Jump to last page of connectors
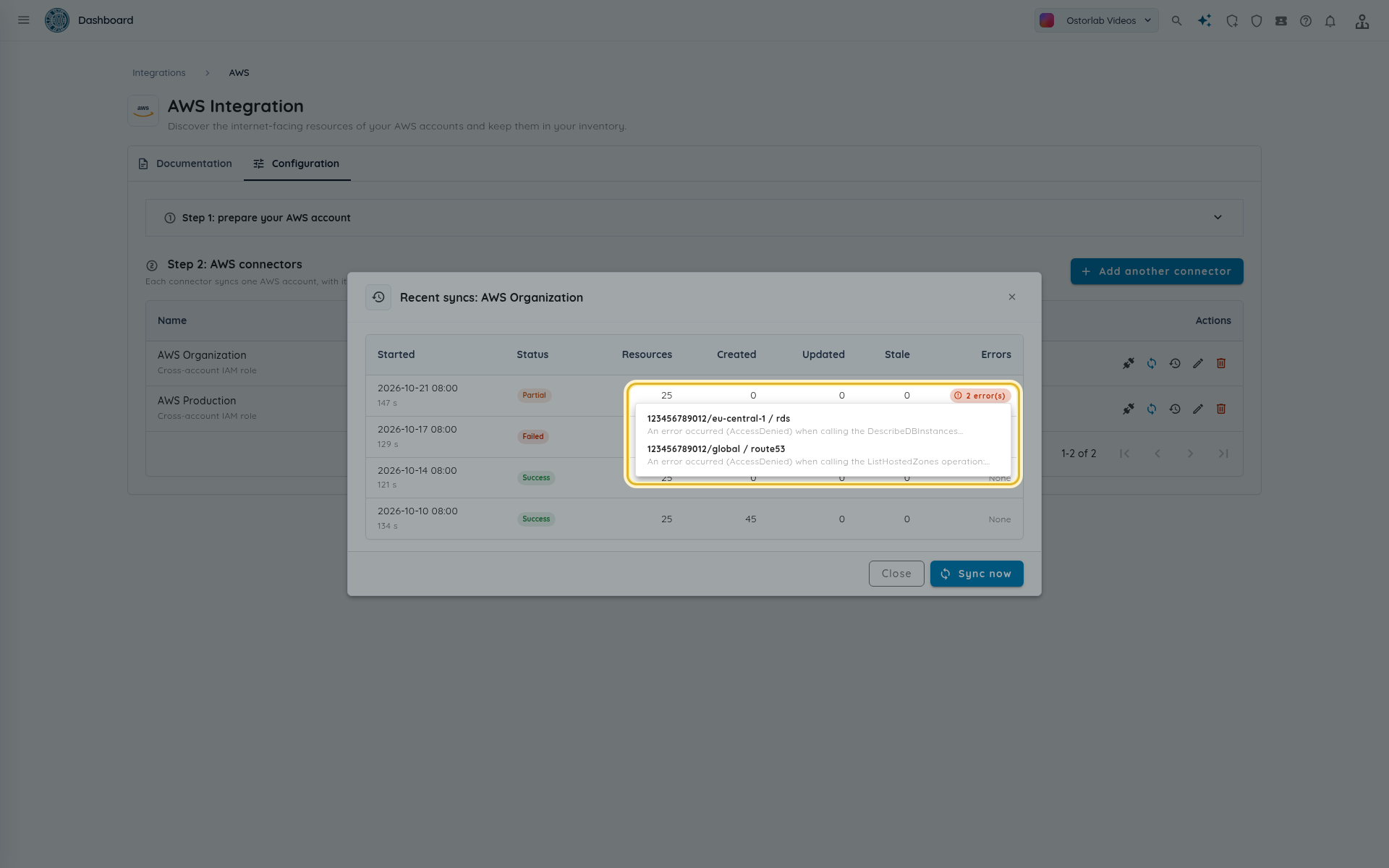Image resolution: width=1389 pixels, height=868 pixels. [x=1223, y=454]
